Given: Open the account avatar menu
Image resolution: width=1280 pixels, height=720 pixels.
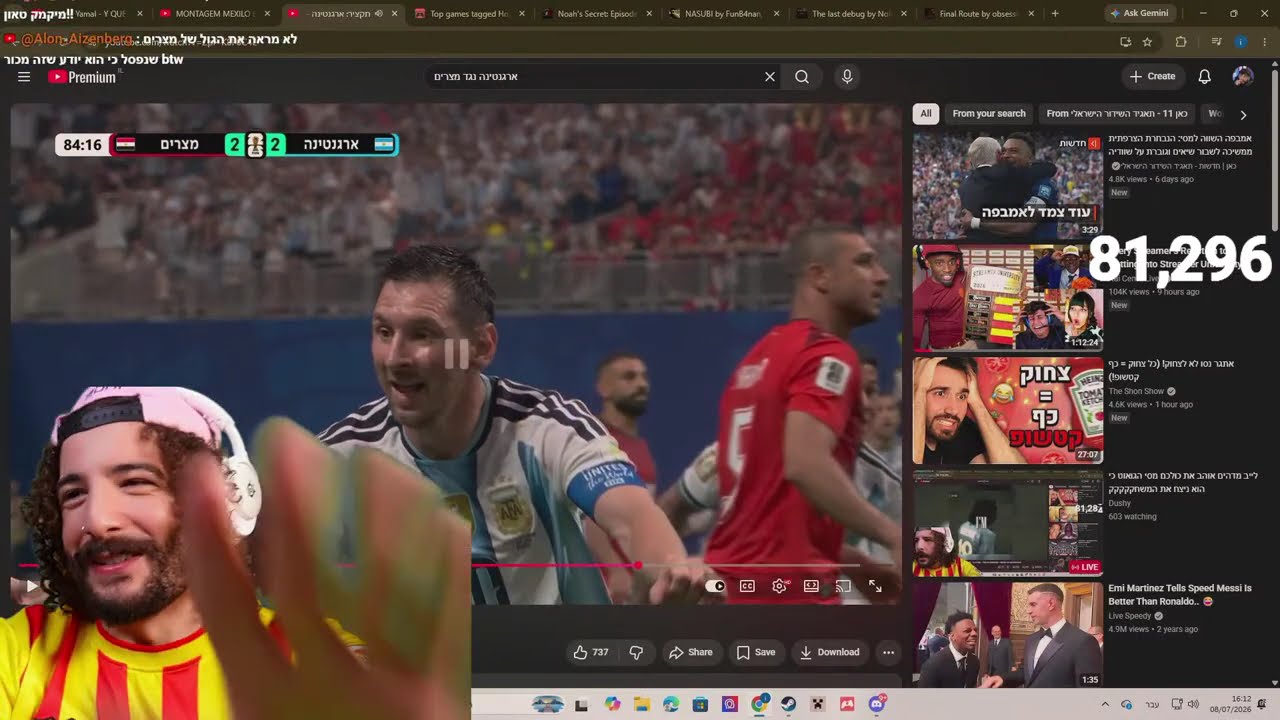Looking at the screenshot, I should point(1243,76).
